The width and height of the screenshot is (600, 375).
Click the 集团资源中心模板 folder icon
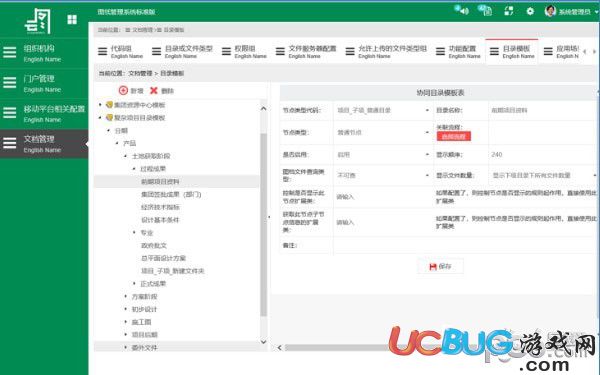(x=109, y=104)
